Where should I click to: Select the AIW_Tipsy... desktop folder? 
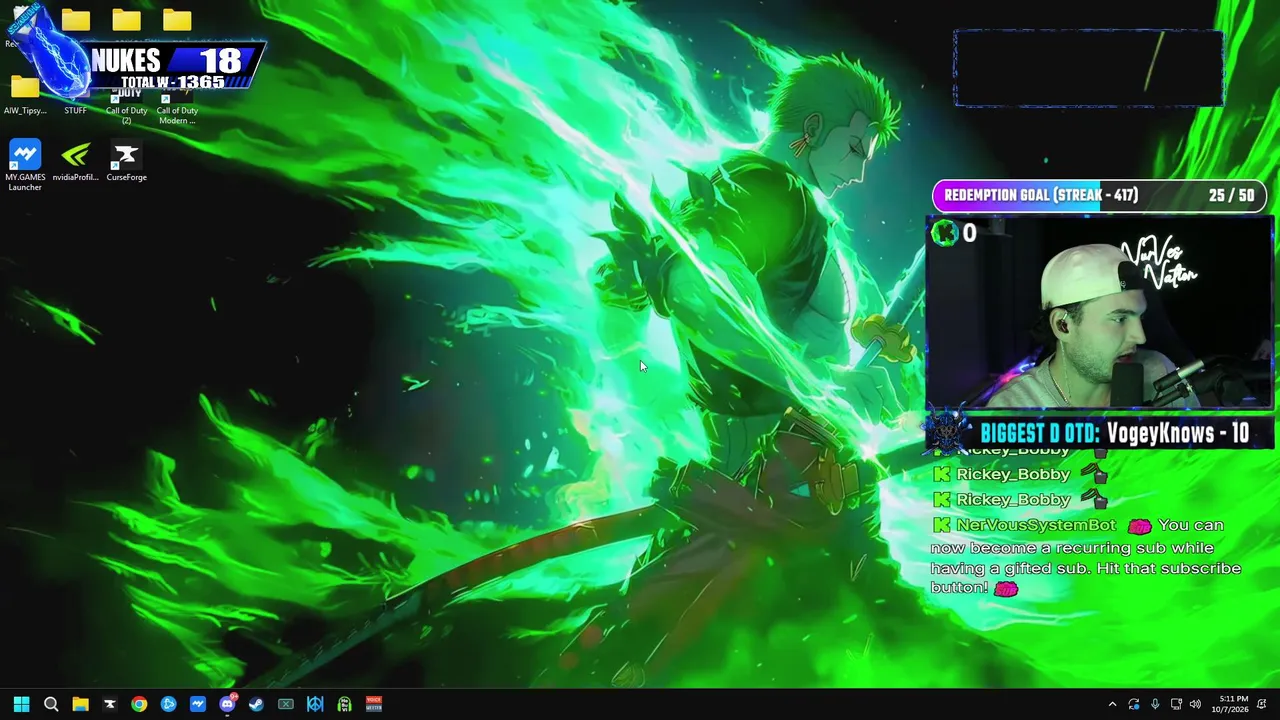click(25, 95)
